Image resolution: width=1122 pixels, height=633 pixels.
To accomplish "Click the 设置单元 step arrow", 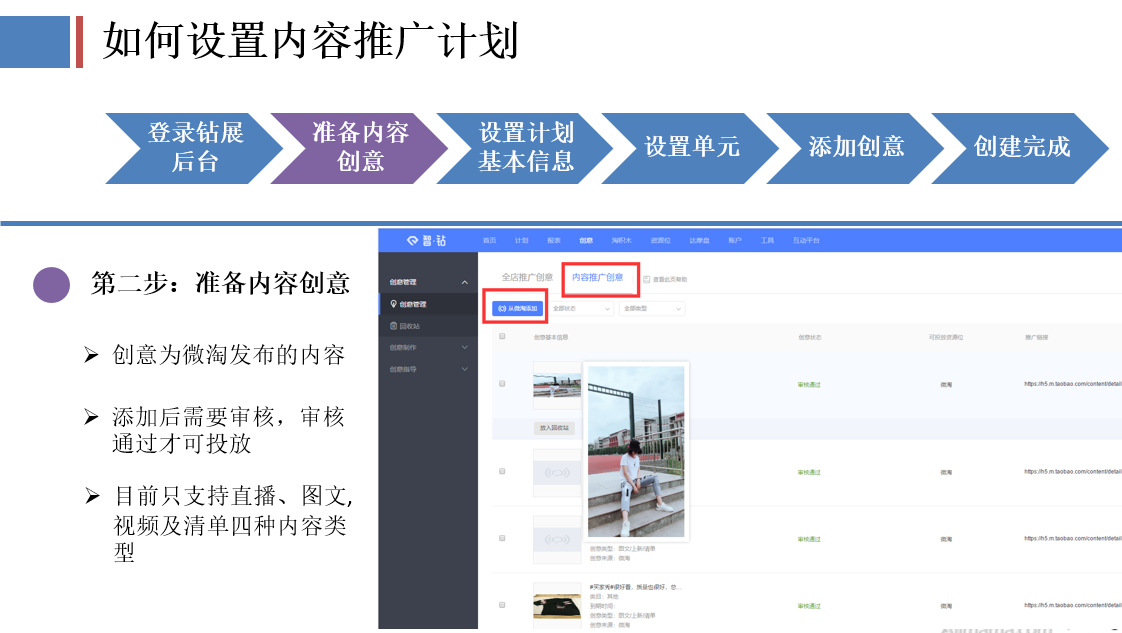I will [691, 148].
